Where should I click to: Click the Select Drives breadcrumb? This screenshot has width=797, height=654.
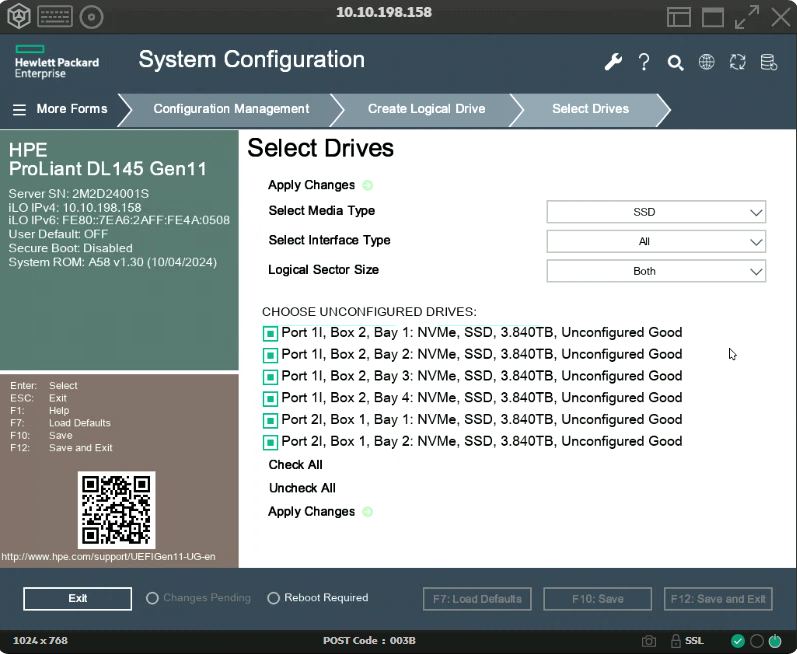click(591, 109)
